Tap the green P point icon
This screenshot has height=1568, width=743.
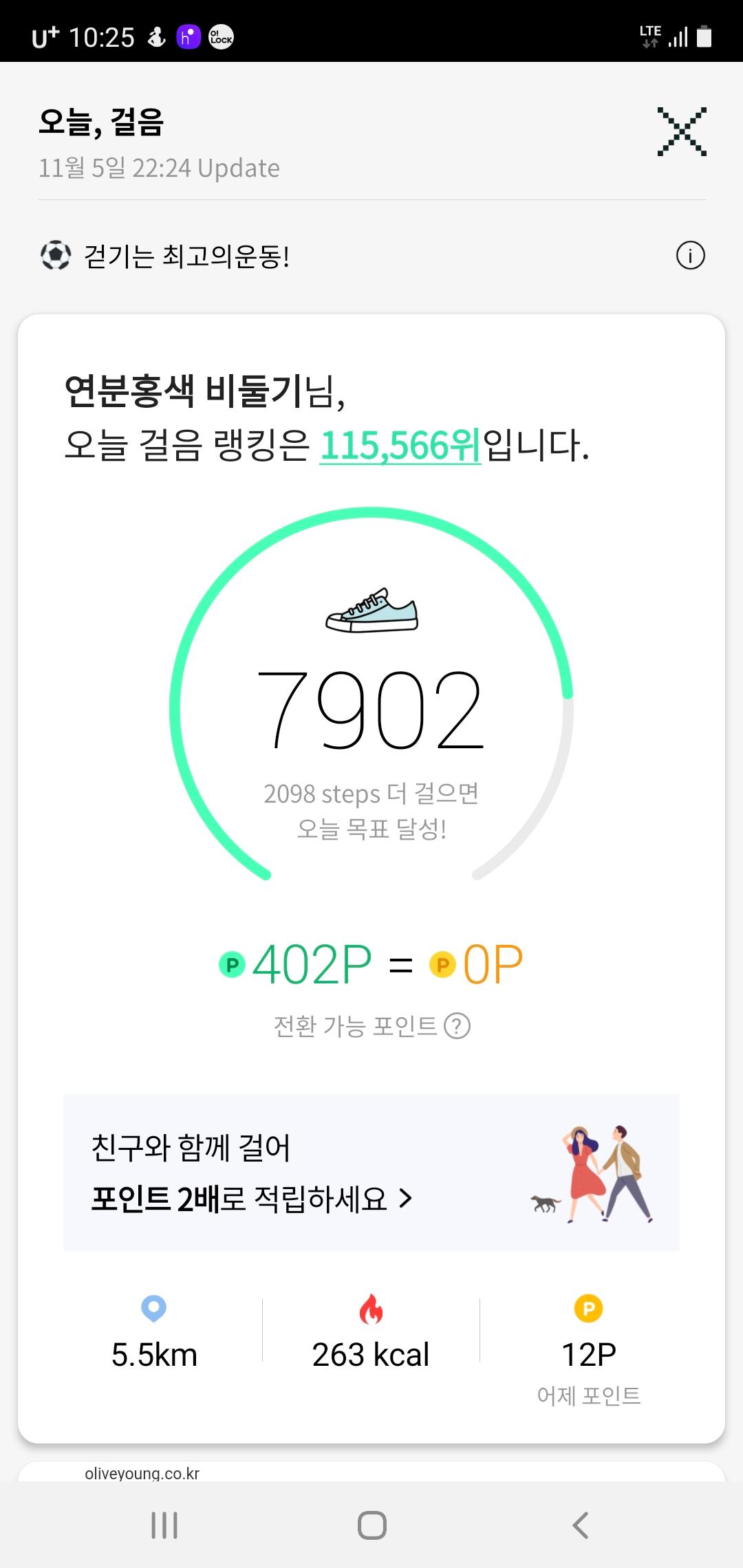click(x=232, y=964)
